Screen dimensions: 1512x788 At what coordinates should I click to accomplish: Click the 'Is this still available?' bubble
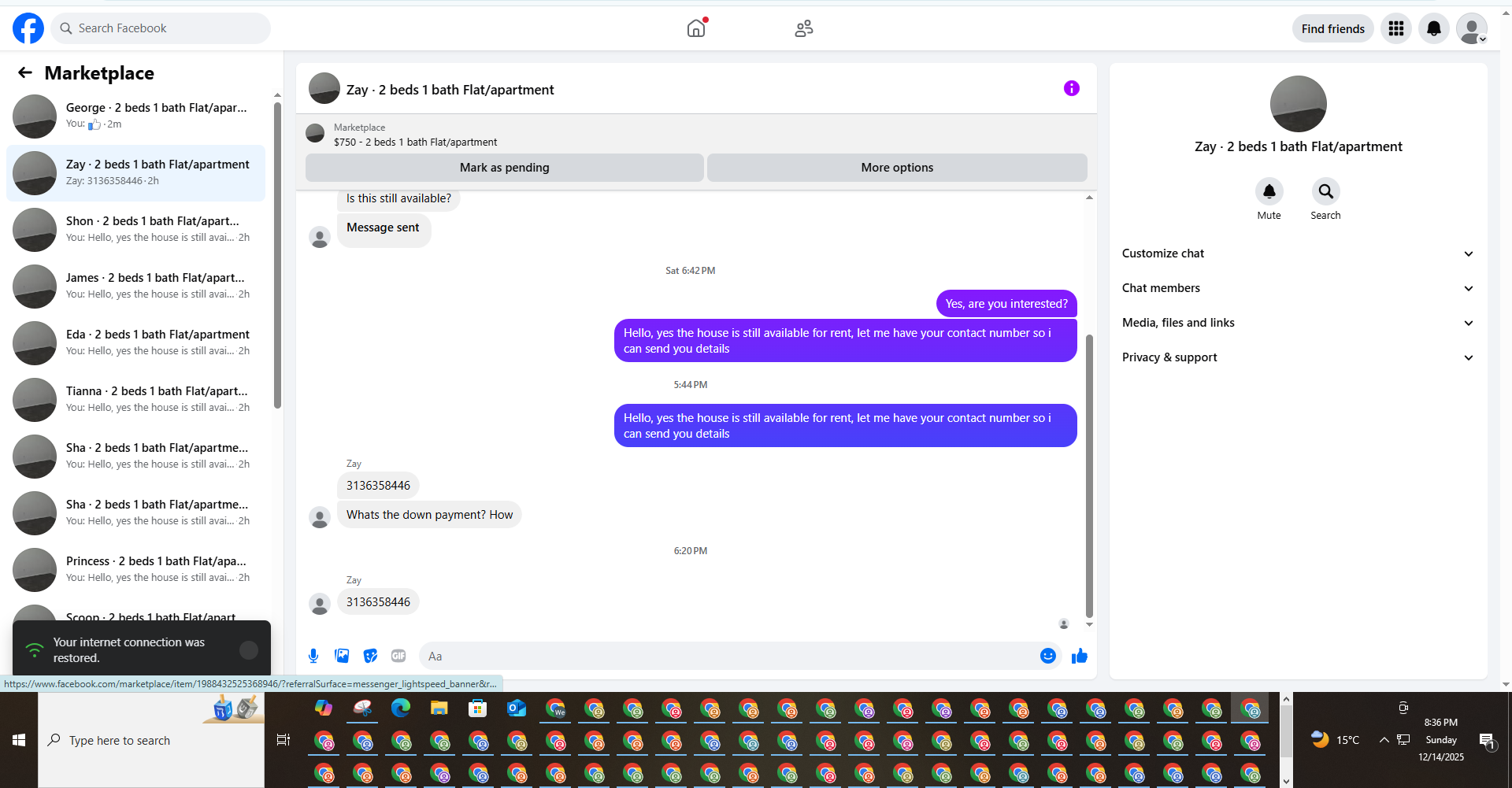click(x=398, y=198)
